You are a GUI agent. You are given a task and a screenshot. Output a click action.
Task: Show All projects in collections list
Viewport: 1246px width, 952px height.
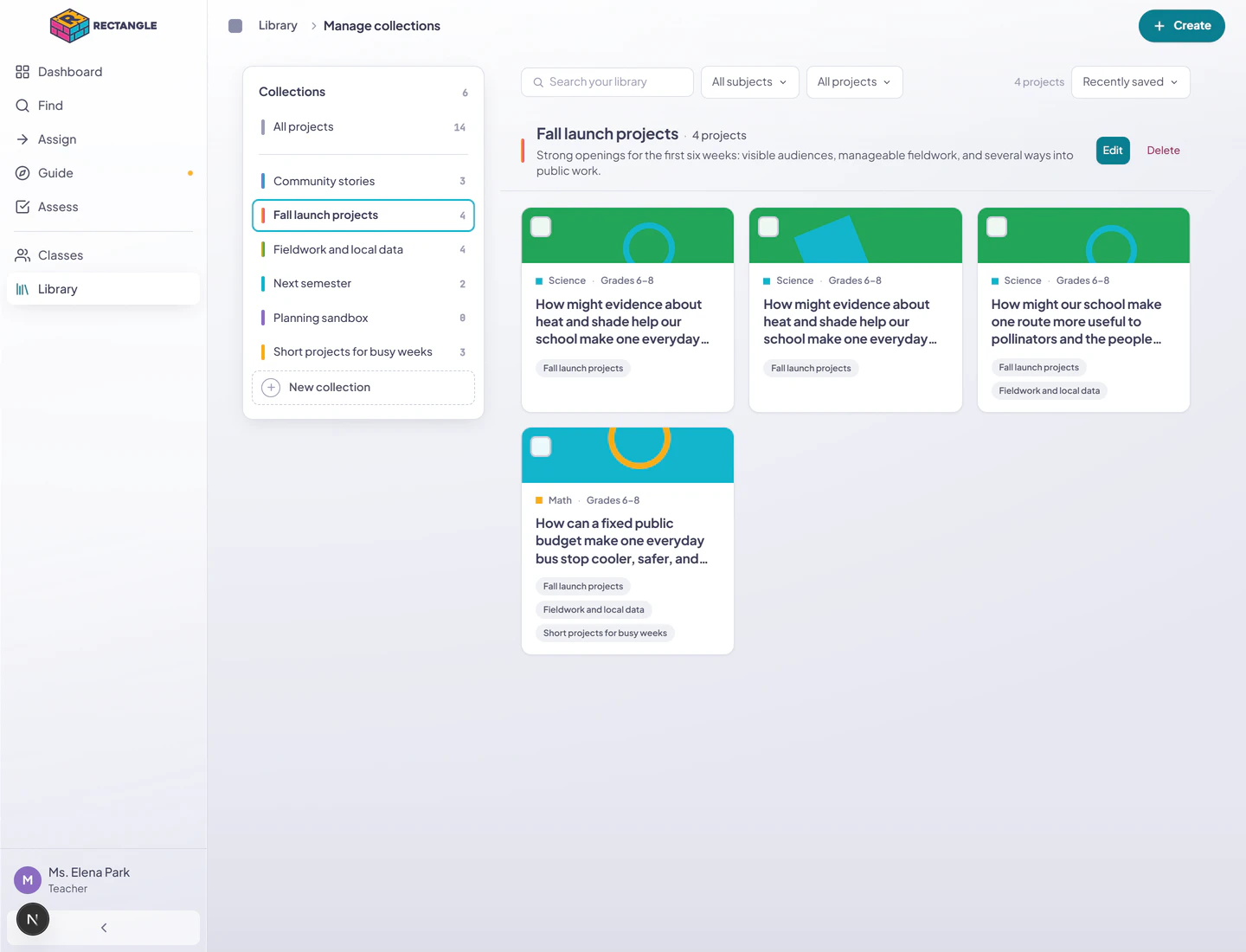(363, 127)
